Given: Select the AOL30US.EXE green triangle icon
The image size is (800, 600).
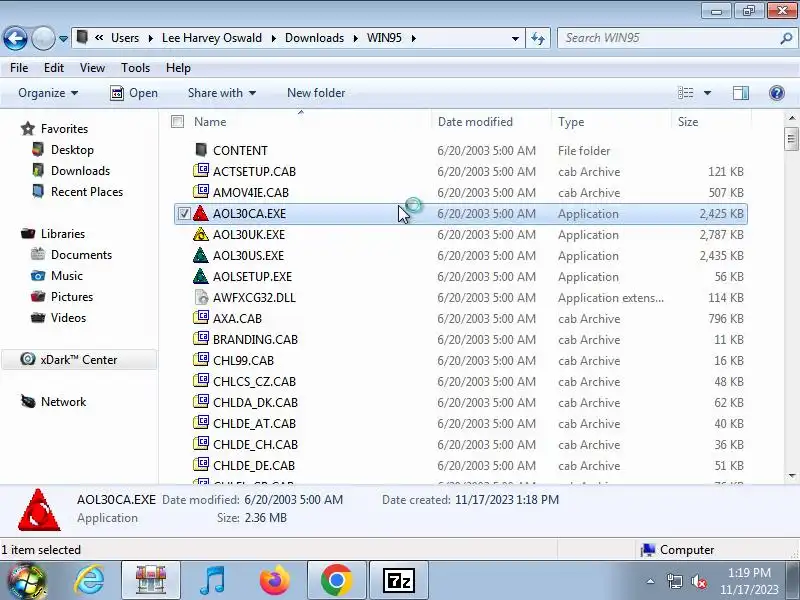Looking at the screenshot, I should coord(201,255).
